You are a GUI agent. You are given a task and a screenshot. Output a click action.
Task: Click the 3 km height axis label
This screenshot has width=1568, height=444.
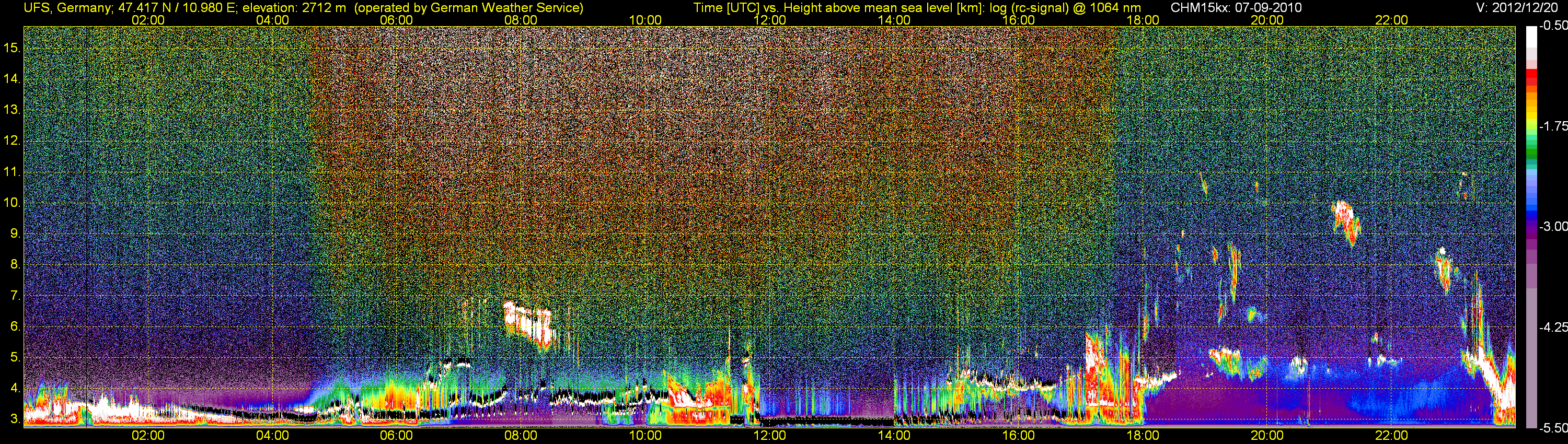click(x=15, y=419)
